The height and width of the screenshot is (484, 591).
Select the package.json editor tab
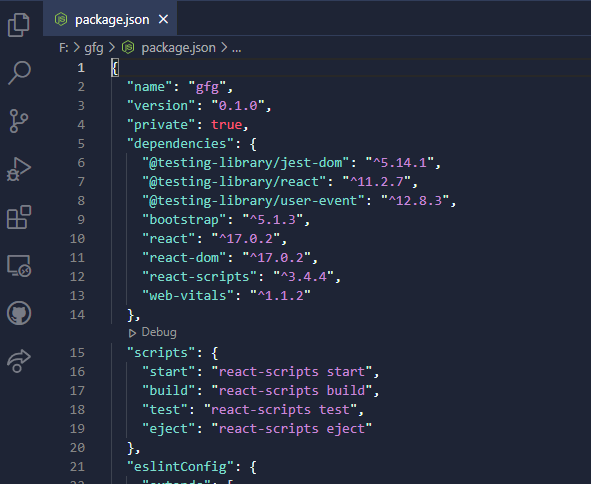pos(110,19)
